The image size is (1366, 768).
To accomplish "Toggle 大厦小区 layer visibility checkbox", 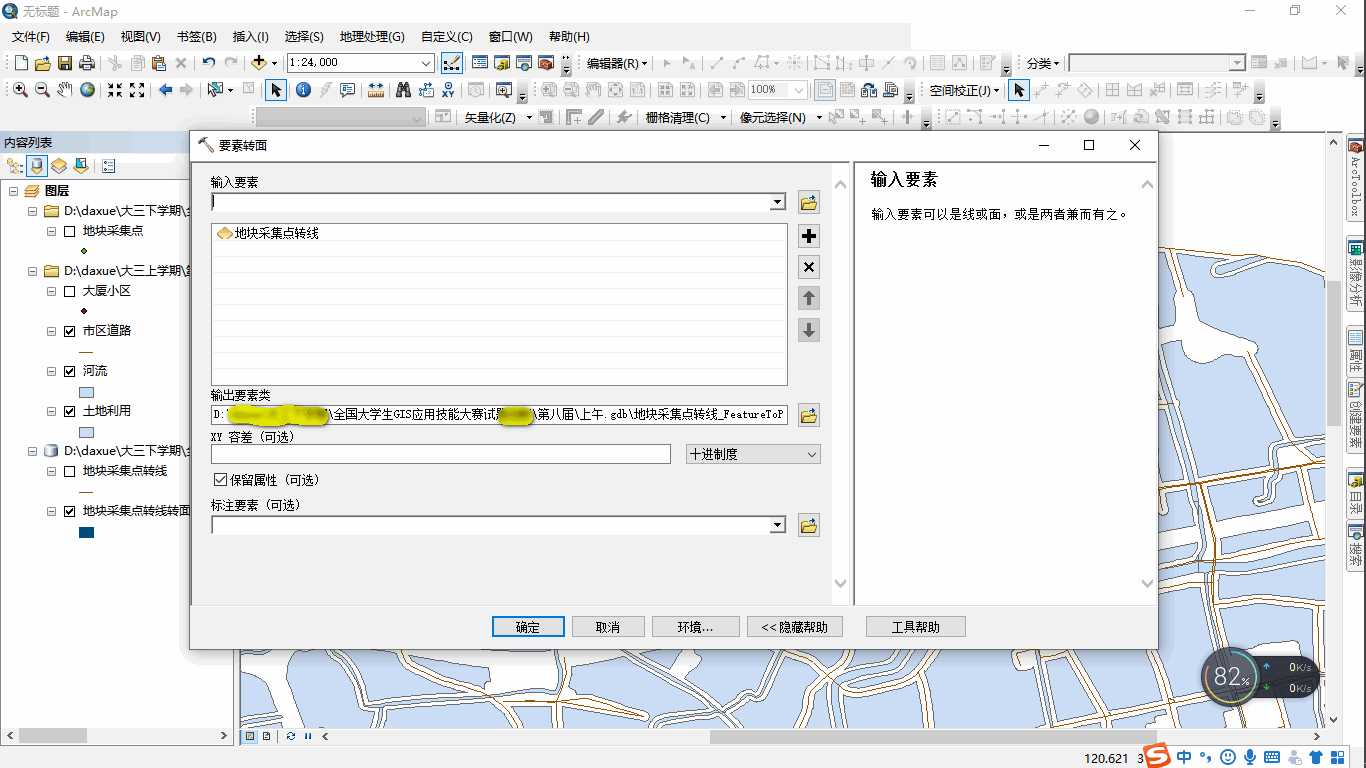I will coord(69,291).
